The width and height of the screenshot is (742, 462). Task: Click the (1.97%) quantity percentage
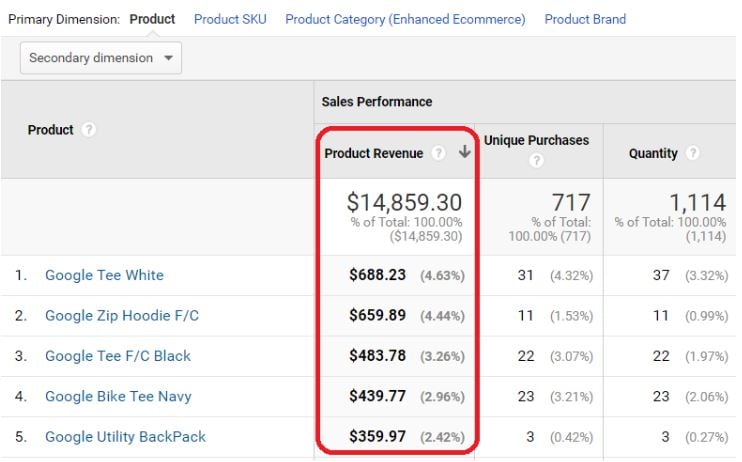point(707,356)
